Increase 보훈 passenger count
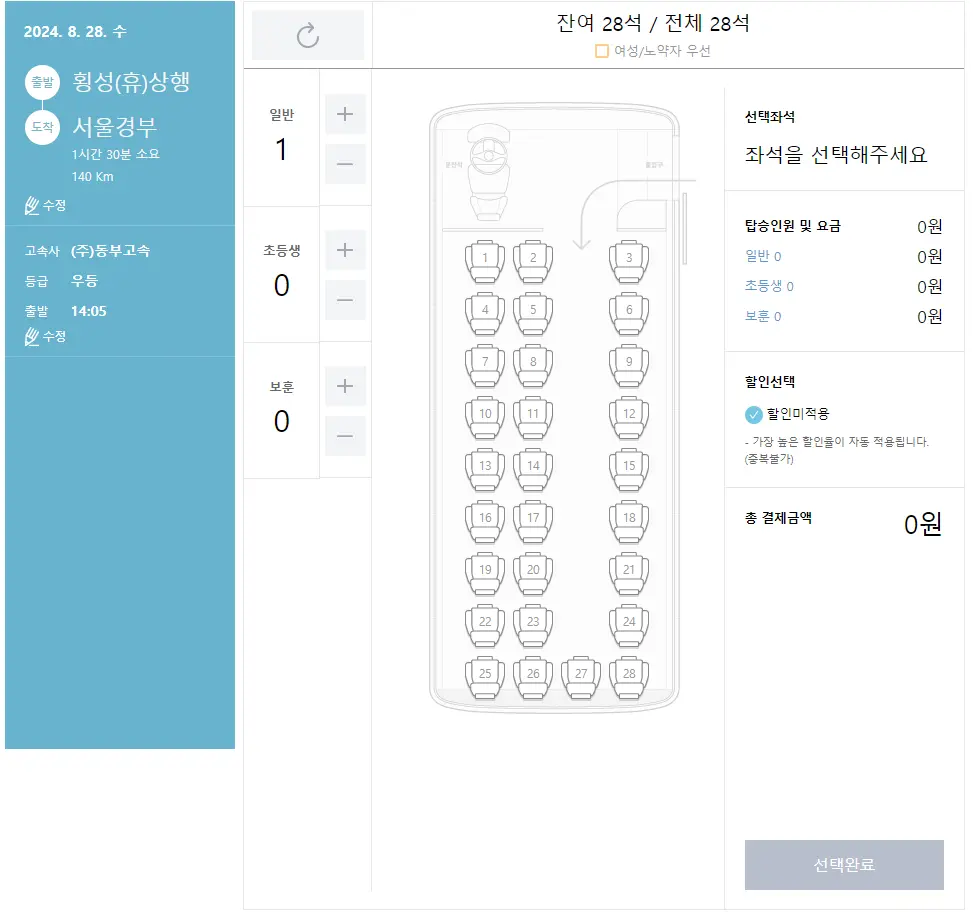The height and width of the screenshot is (917, 973). [x=345, y=385]
